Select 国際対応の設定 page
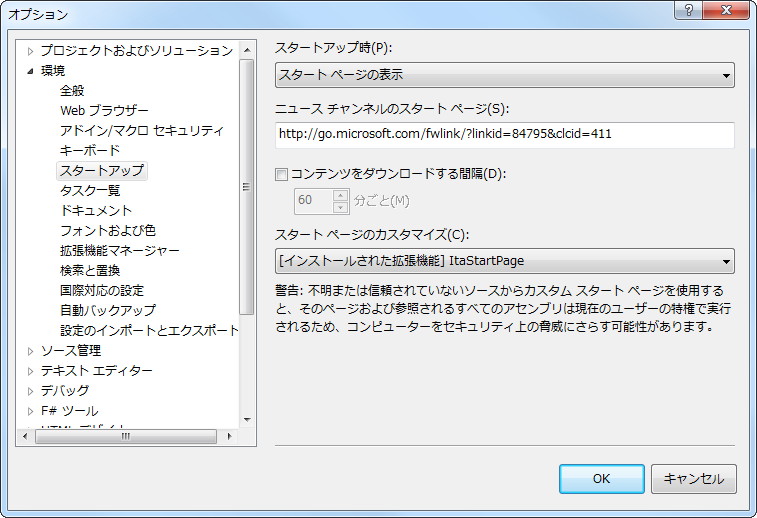Viewport: 757px width, 518px height. 102,291
